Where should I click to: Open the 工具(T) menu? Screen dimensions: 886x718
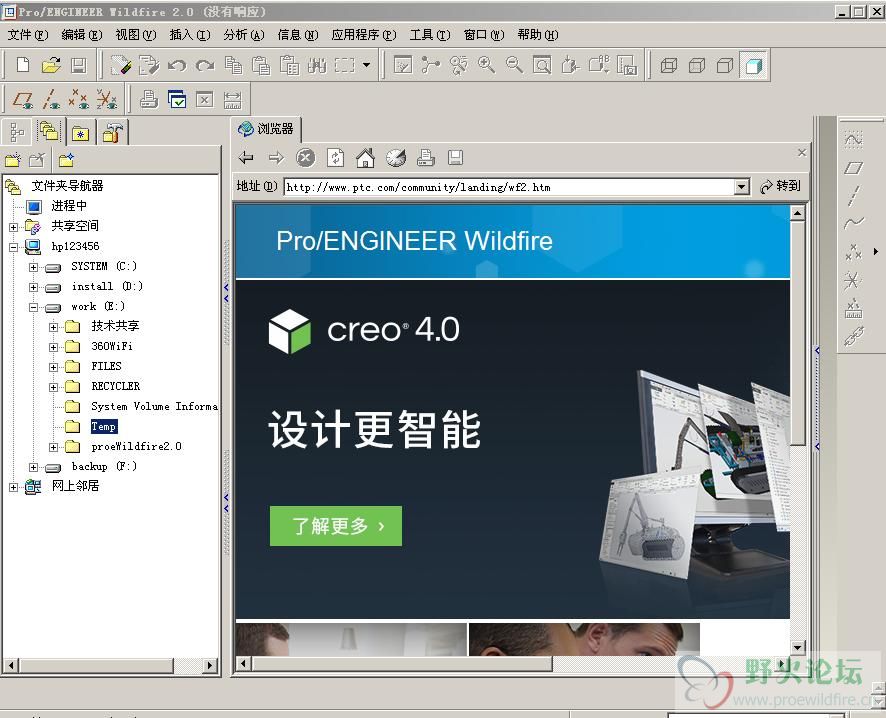[430, 35]
